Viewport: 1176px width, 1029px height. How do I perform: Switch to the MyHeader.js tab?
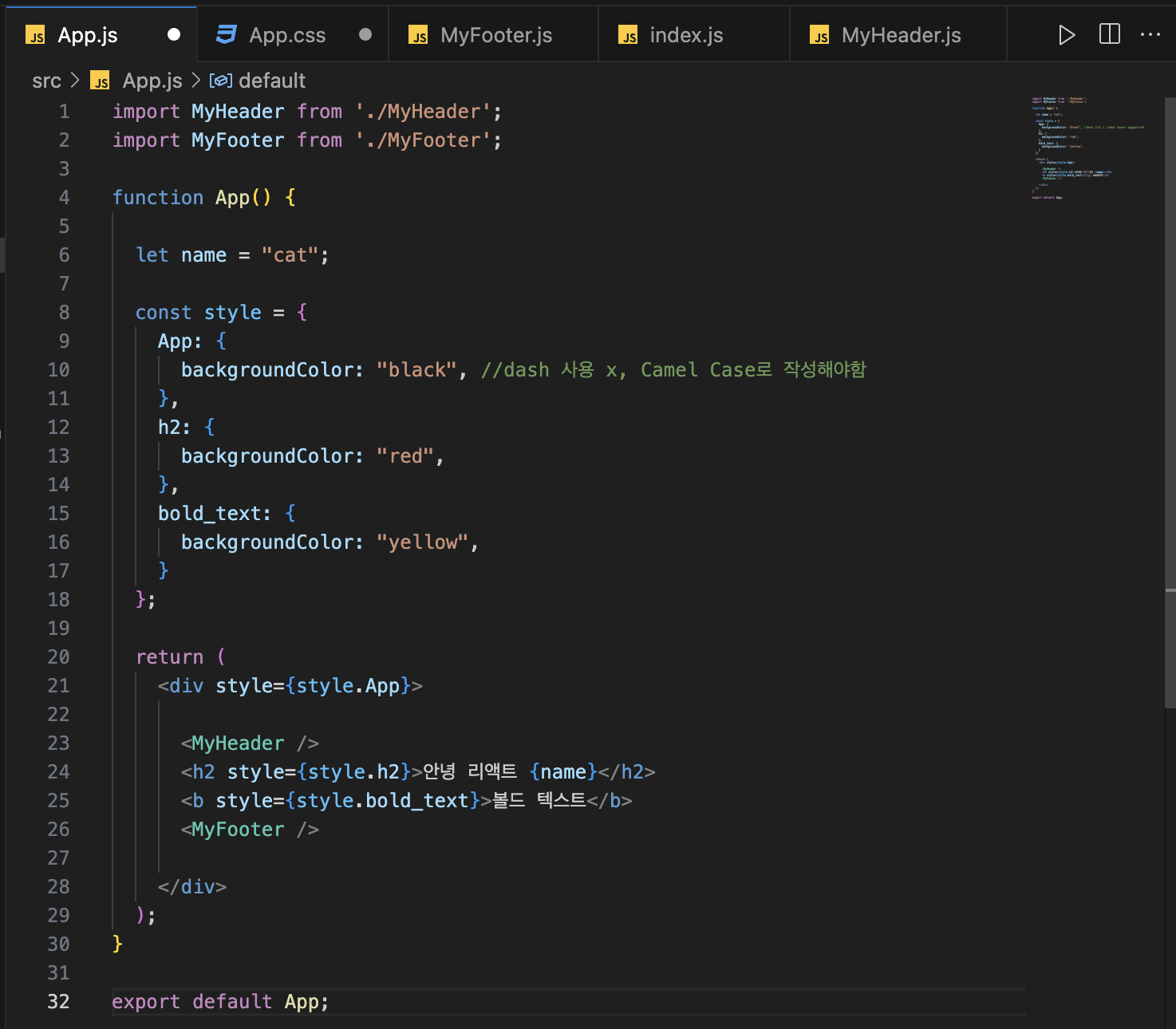901,34
